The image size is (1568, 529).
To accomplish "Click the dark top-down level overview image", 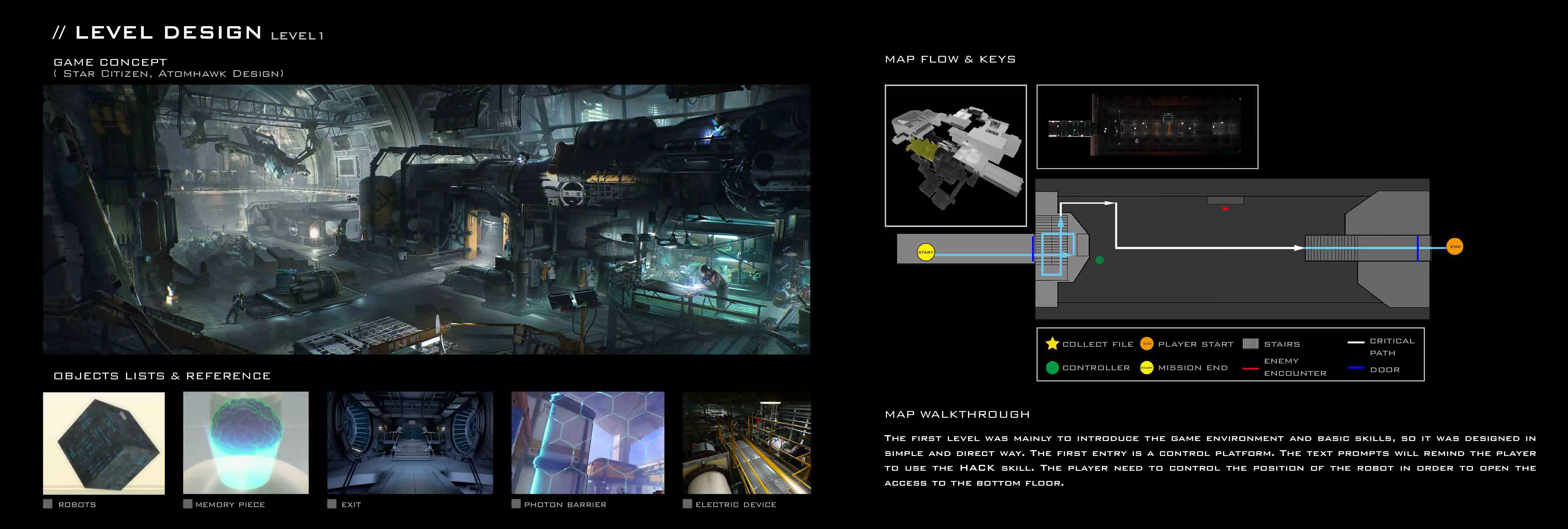I will pyautogui.click(x=1147, y=126).
